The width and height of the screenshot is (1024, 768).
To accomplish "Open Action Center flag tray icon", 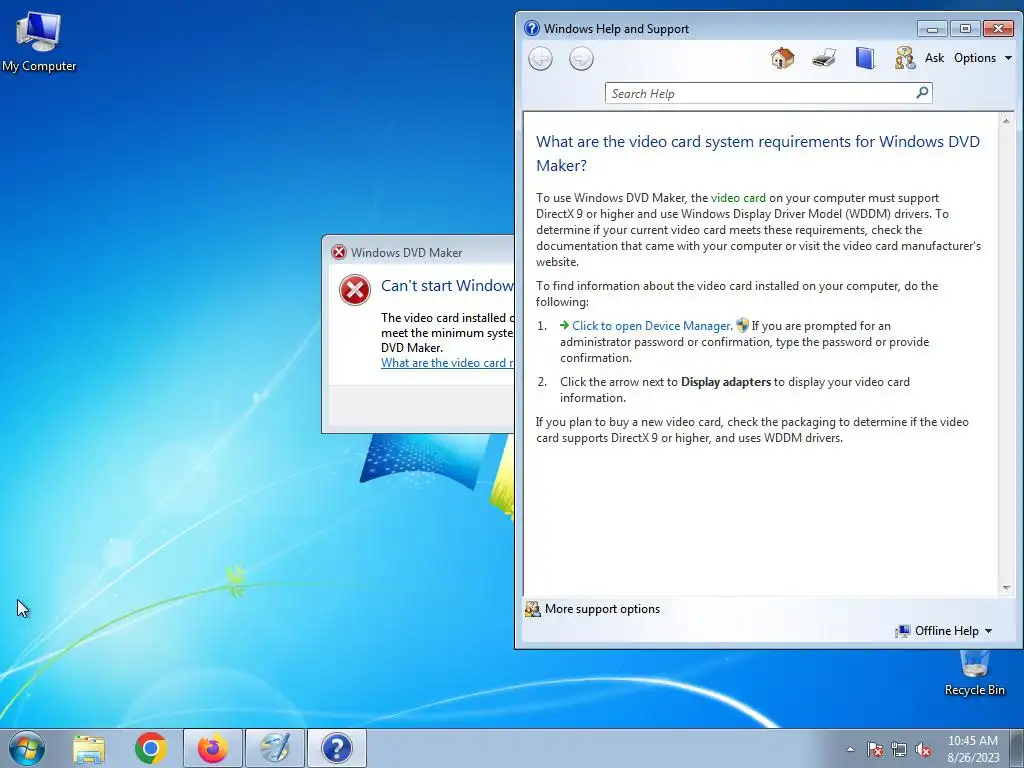I will point(874,749).
